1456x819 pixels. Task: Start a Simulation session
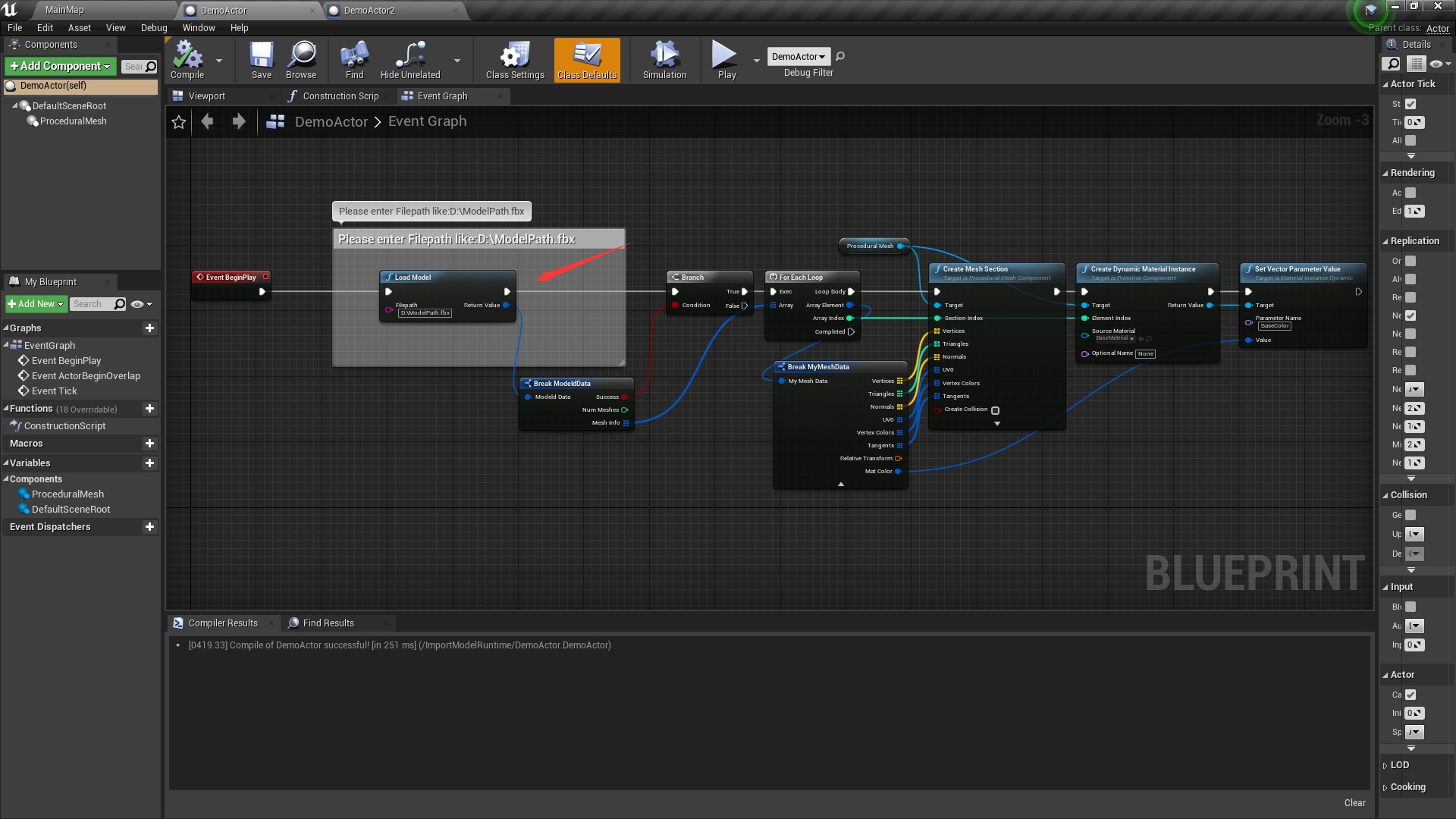[663, 60]
